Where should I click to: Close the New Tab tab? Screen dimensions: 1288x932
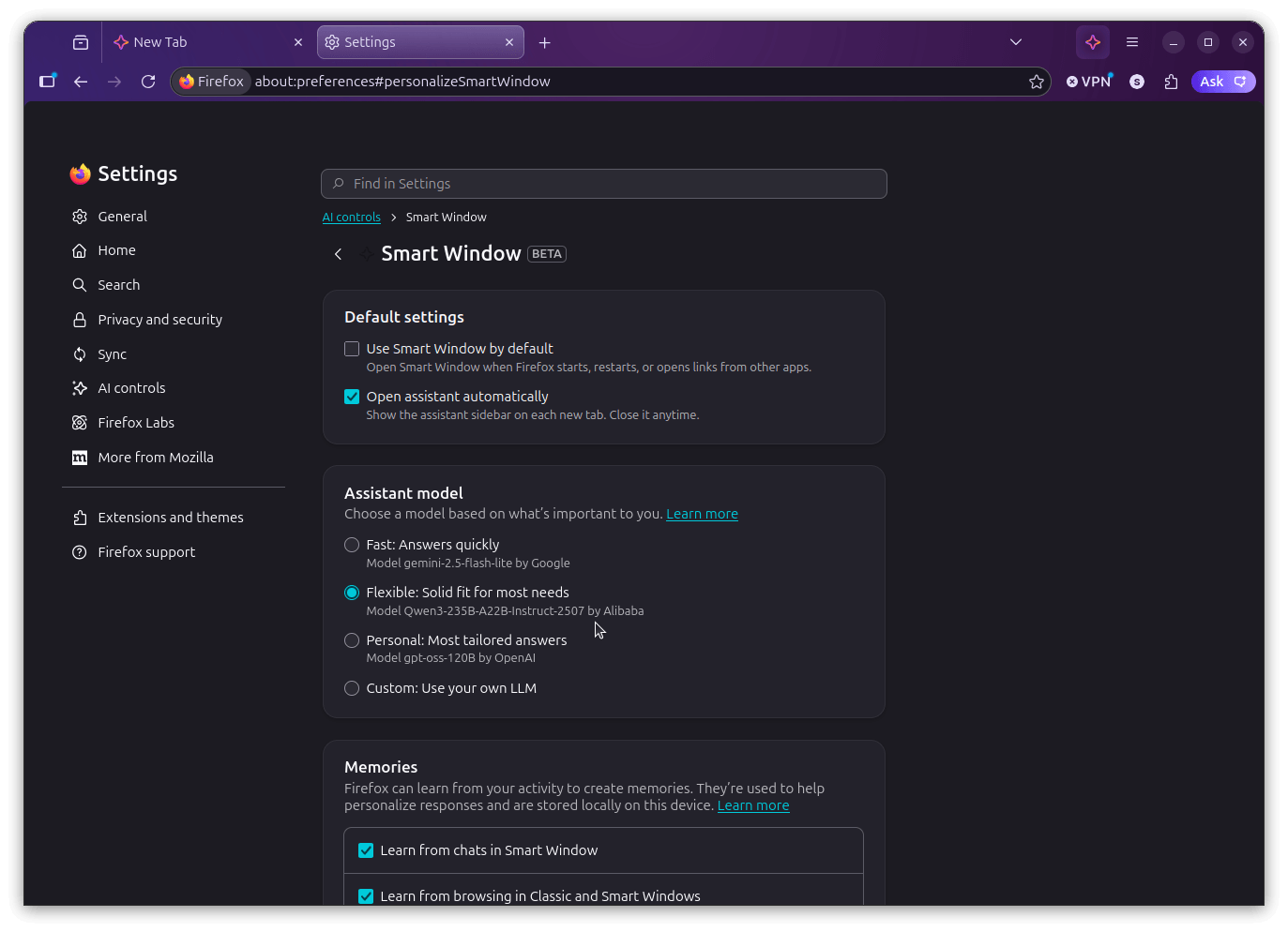pyautogui.click(x=298, y=42)
